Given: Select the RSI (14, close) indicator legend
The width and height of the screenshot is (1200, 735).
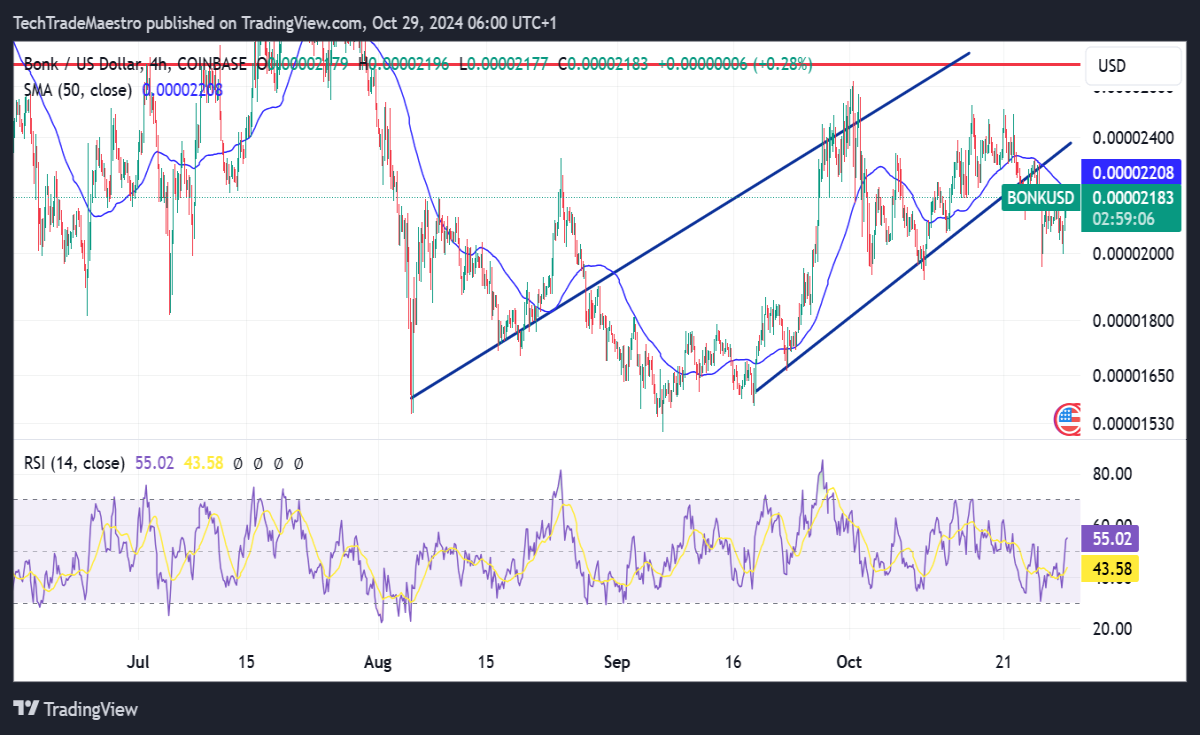Looking at the screenshot, I should click(75, 463).
